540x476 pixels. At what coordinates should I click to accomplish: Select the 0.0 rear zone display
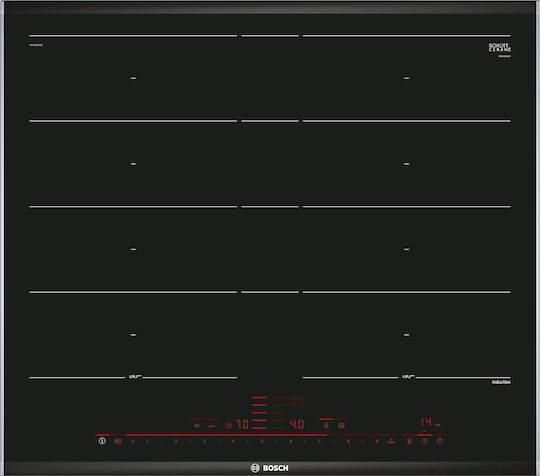[x=297, y=402]
